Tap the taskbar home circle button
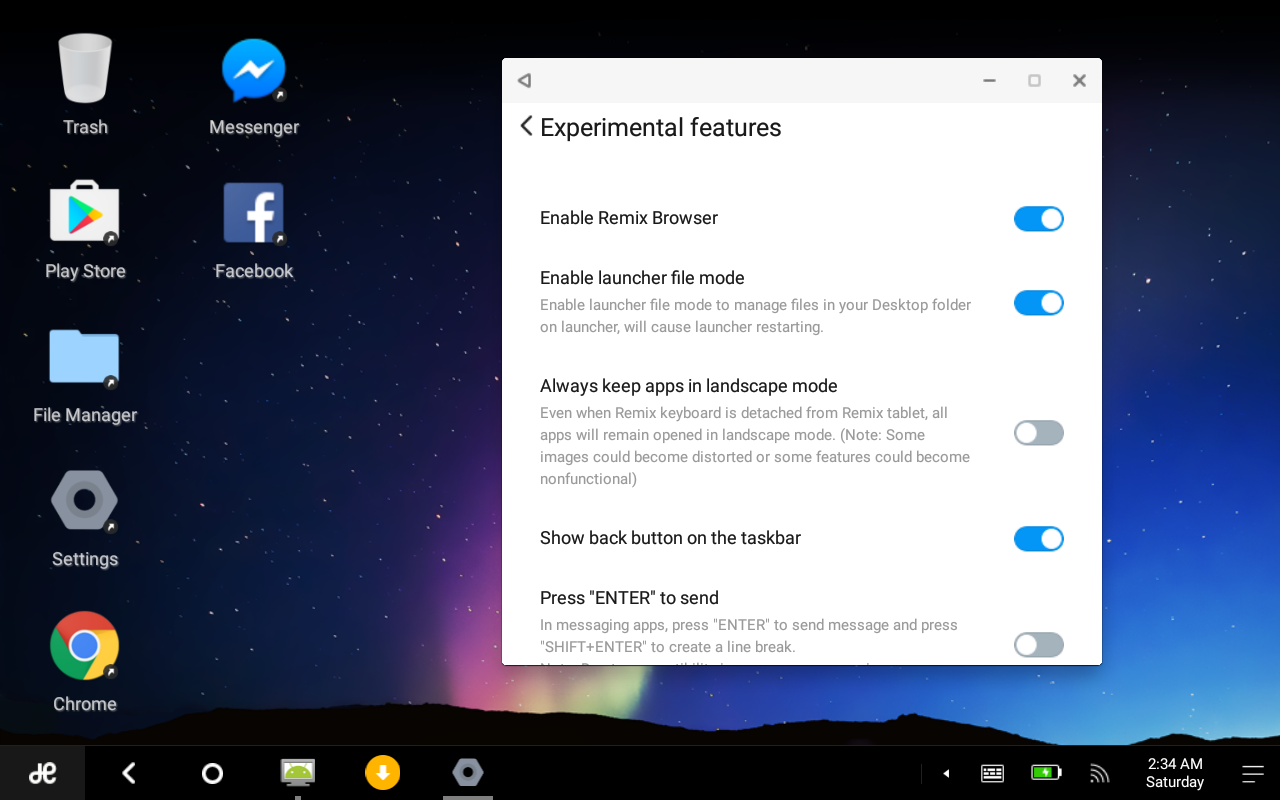This screenshot has width=1280, height=800. (x=212, y=773)
